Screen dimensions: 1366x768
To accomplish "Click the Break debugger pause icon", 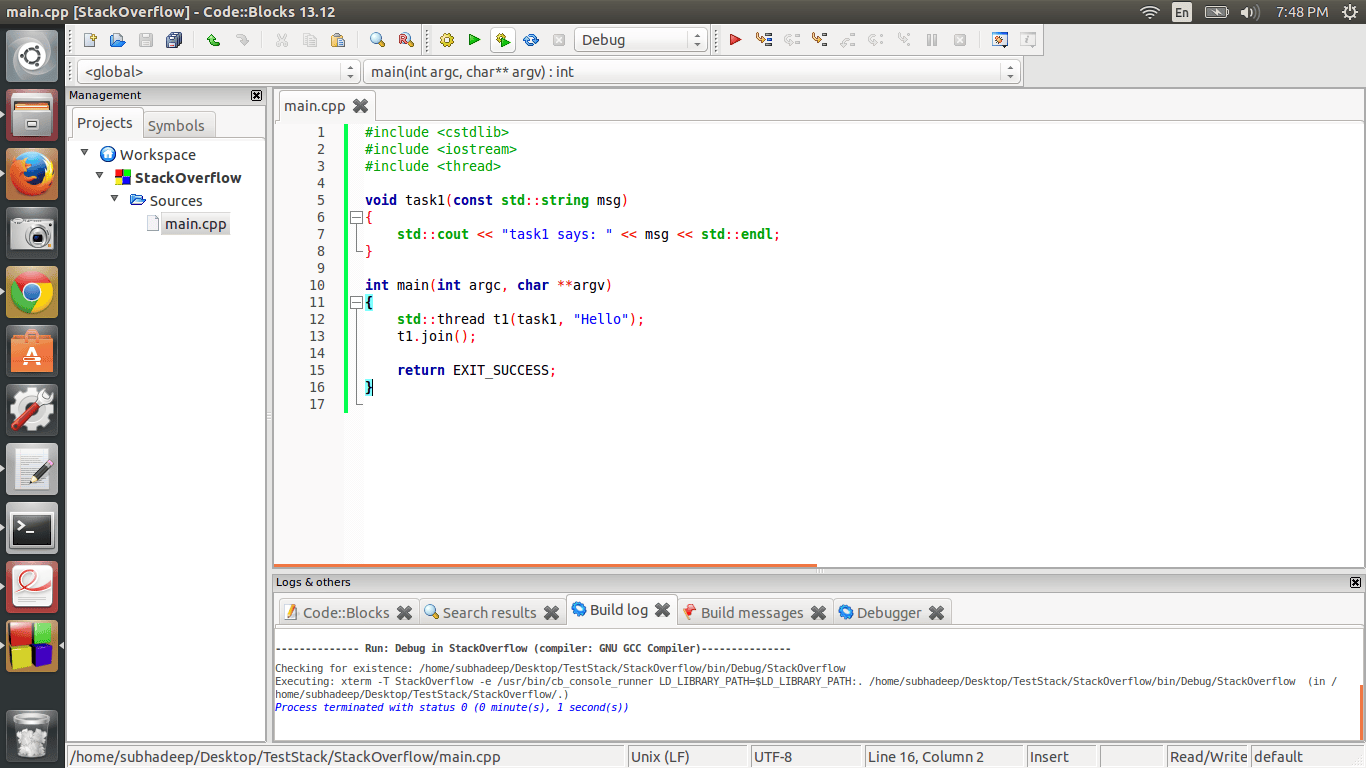I will click(932, 40).
